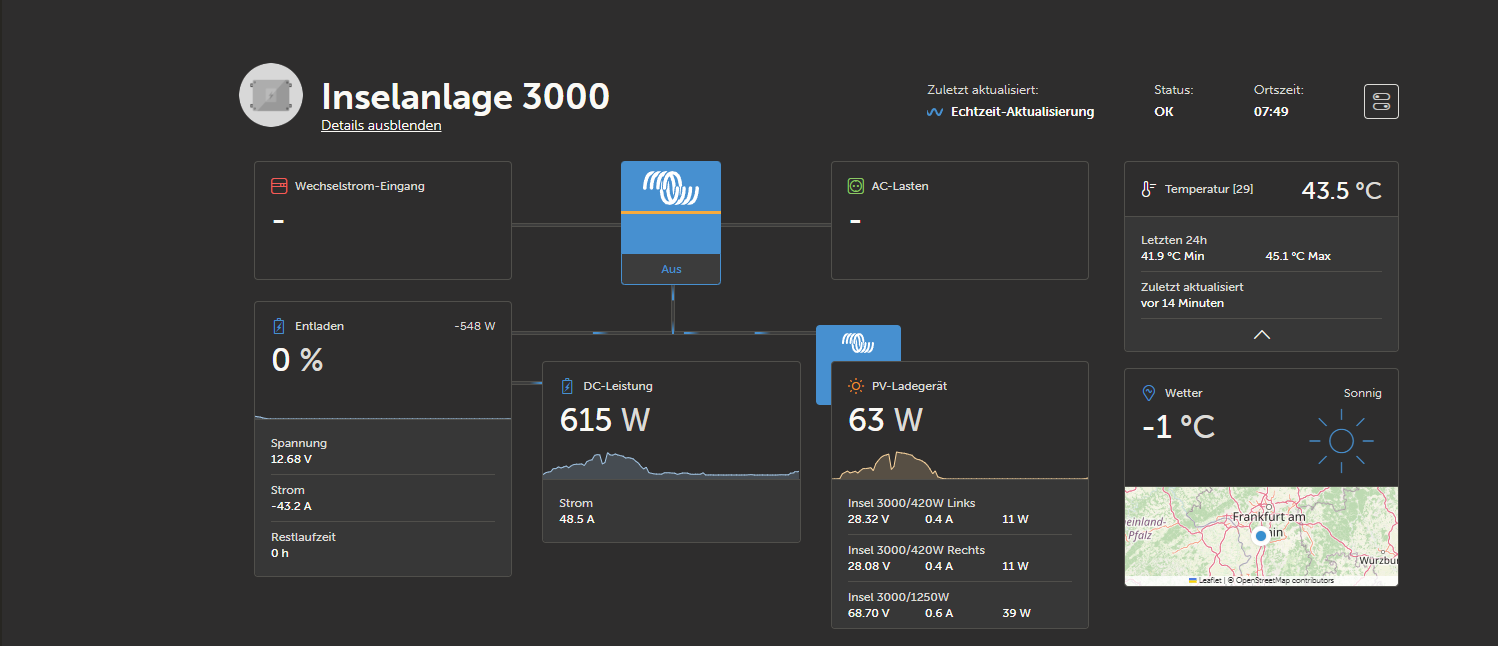Screen dimensions: 1498x646
Task: Click the Insel 3000/1250W row
Action: [960, 605]
